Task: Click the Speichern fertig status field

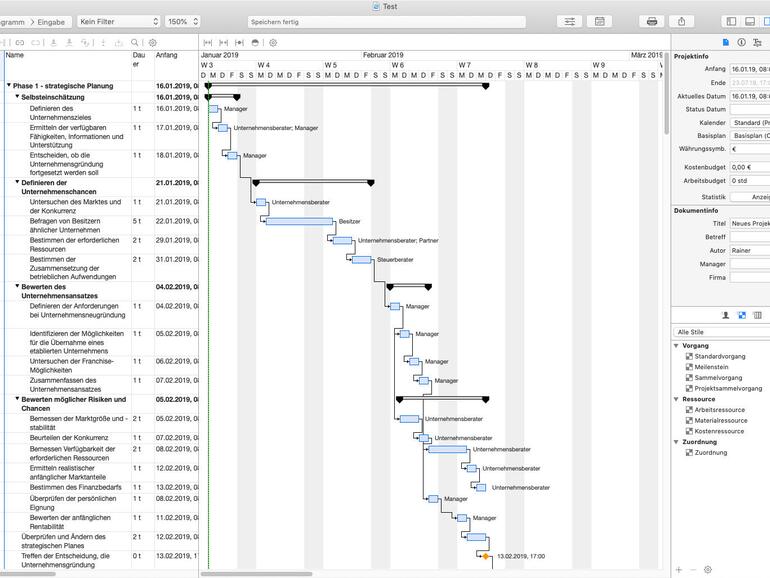Action: pyautogui.click(x=386, y=22)
